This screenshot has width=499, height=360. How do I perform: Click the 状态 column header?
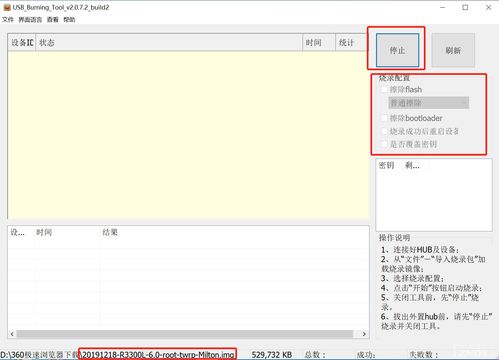tap(169, 42)
